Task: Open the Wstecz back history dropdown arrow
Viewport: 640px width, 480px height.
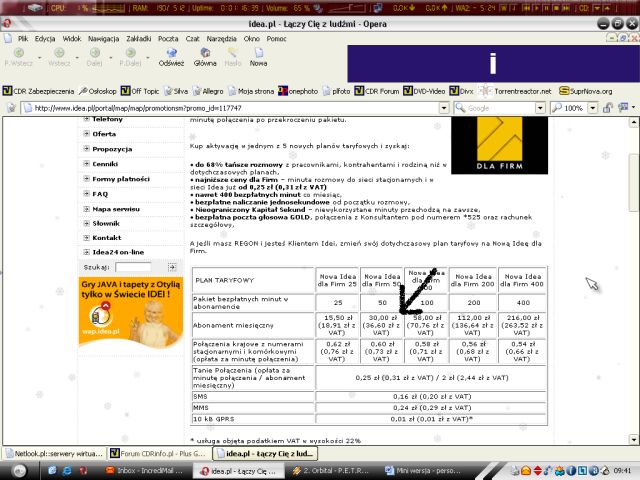Action: point(77,58)
